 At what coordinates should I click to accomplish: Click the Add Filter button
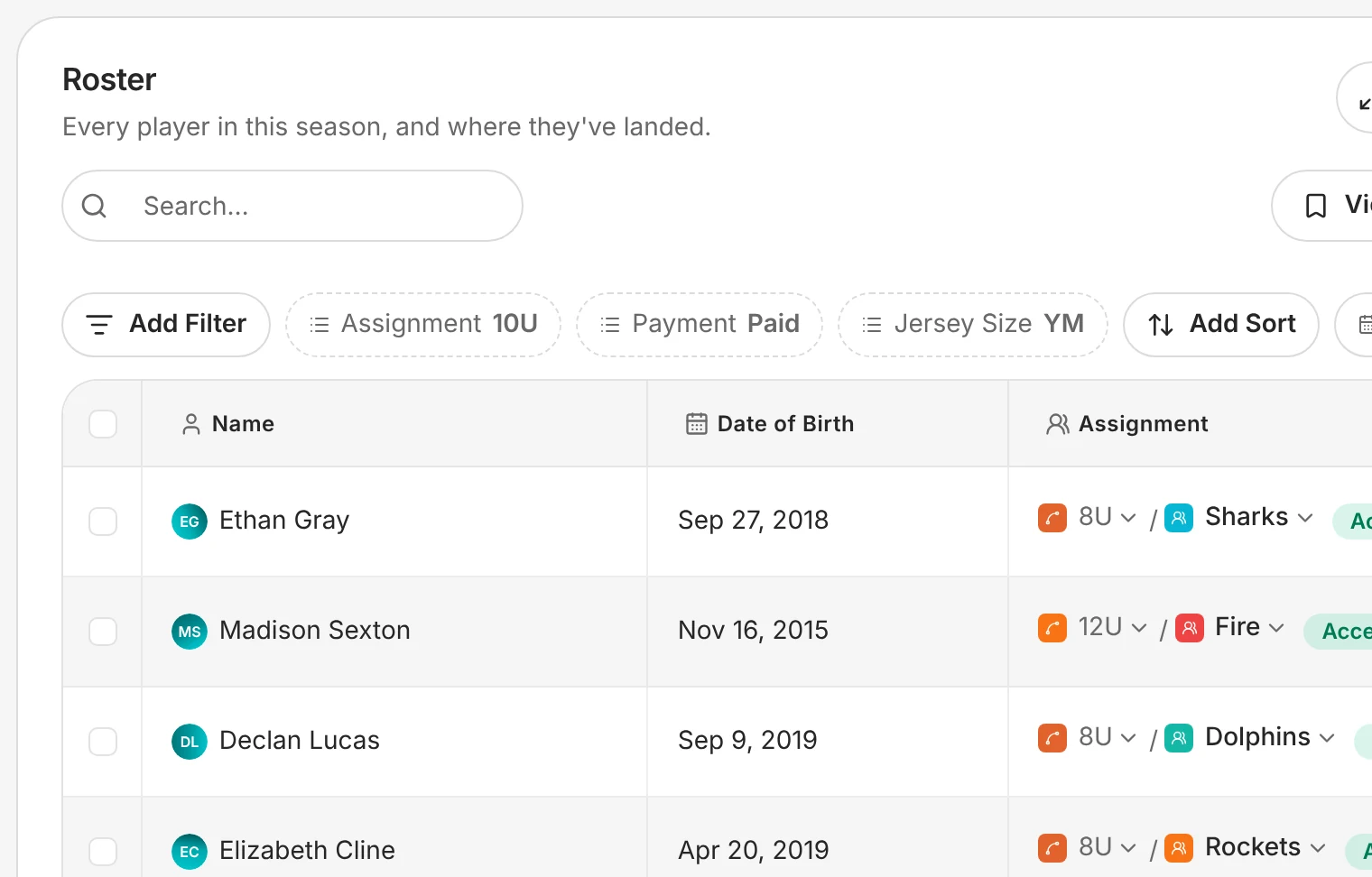tap(166, 325)
